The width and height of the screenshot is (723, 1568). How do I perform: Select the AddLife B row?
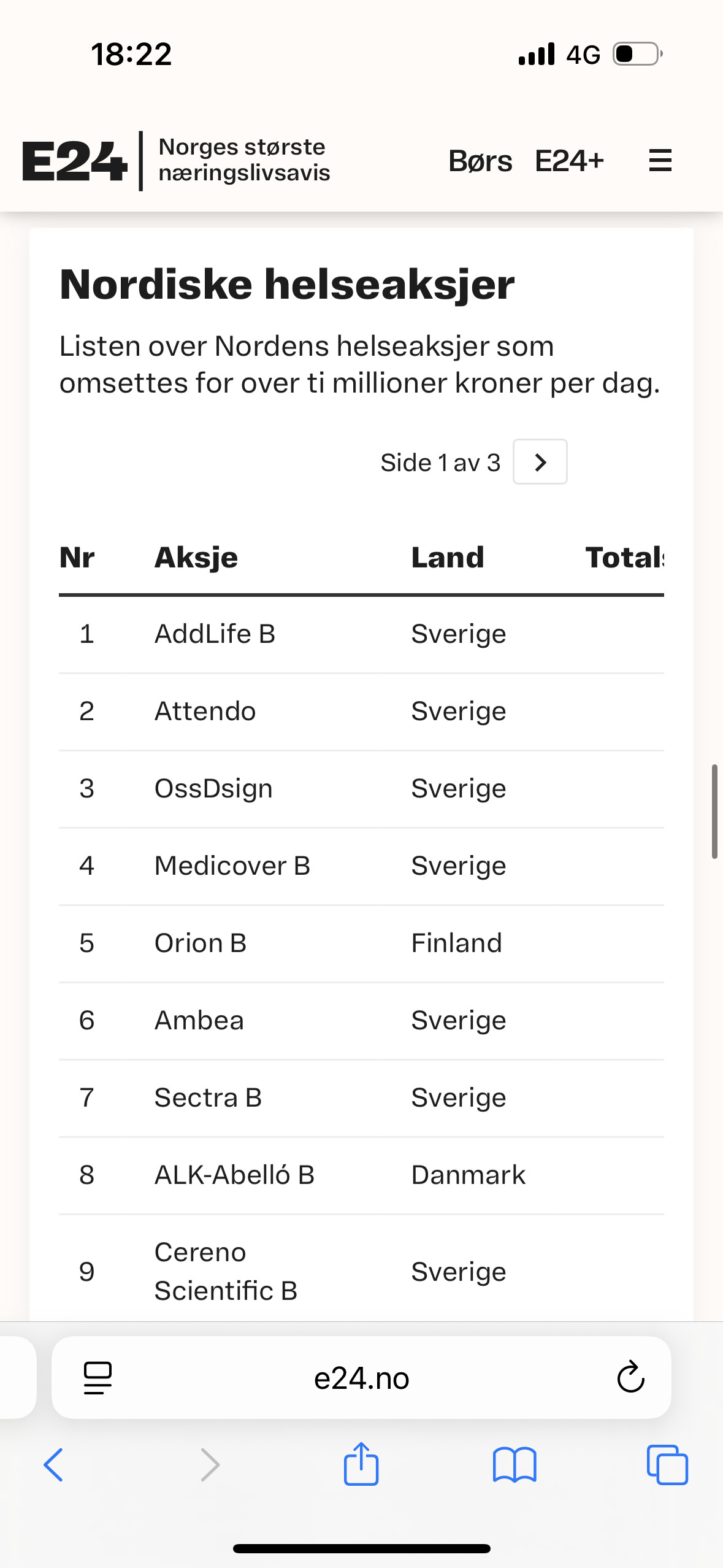(x=361, y=634)
